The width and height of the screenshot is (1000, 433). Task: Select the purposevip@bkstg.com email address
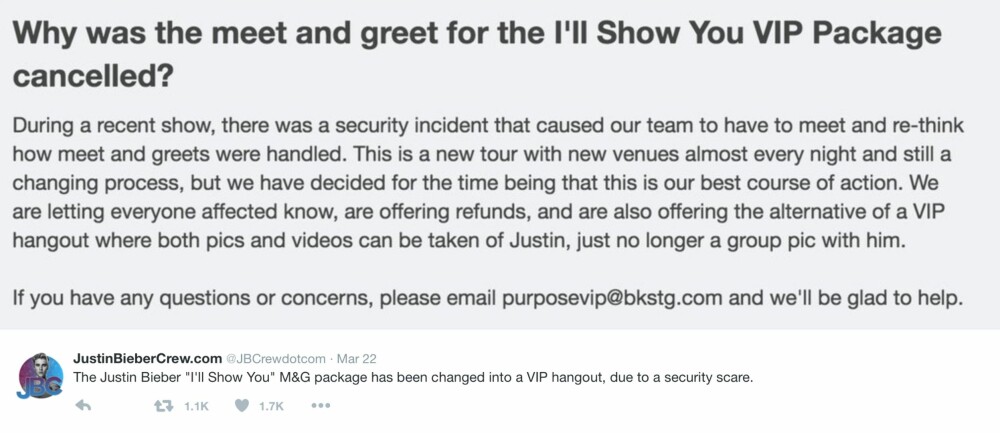click(613, 298)
